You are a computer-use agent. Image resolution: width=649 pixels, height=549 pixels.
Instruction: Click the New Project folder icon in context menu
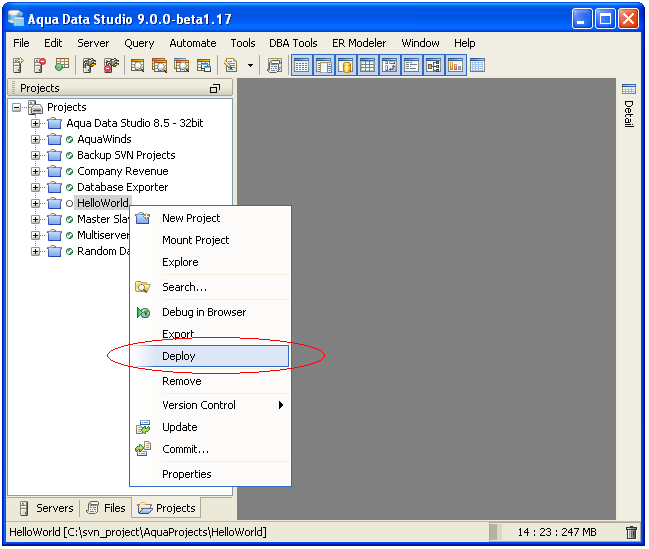[143, 218]
